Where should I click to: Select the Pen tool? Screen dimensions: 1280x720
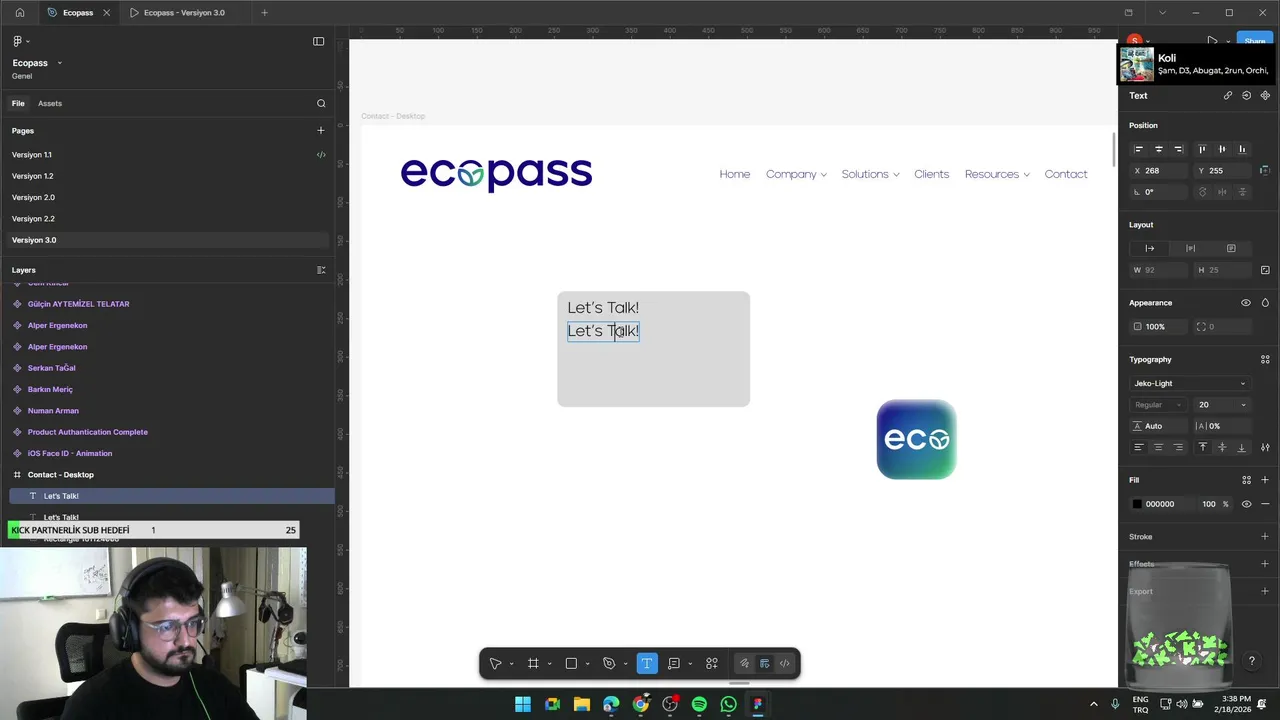609,663
